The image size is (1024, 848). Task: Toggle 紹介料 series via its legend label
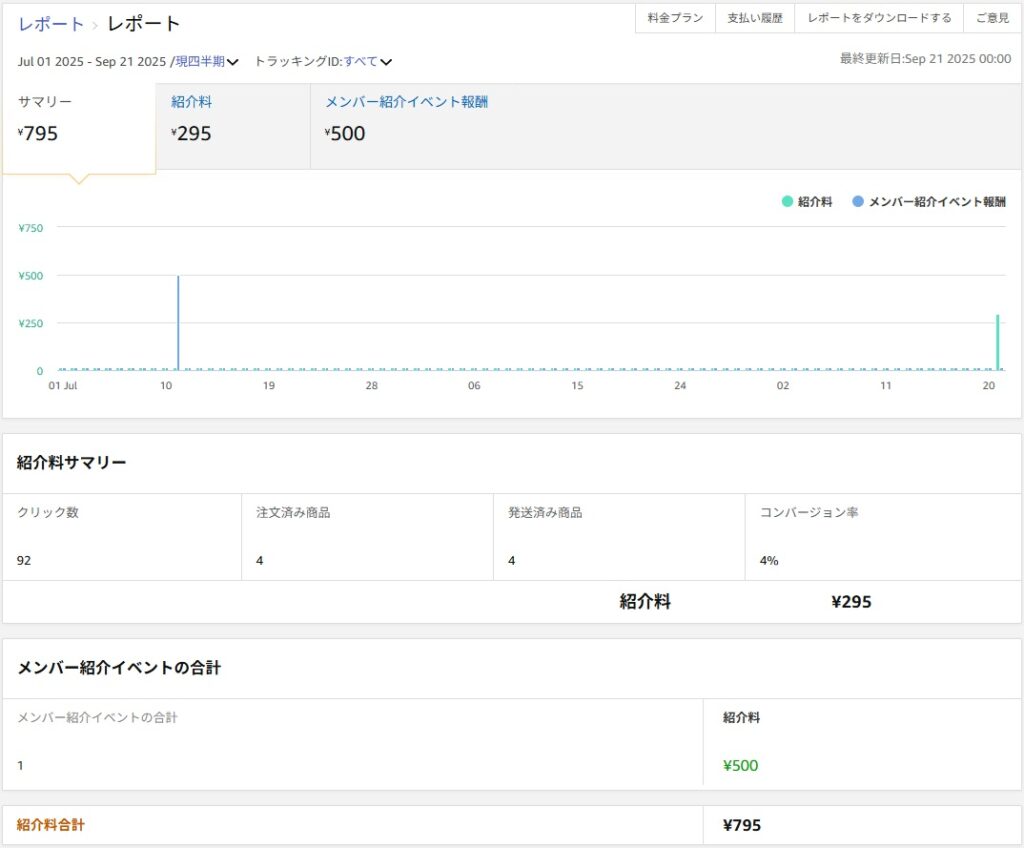point(815,202)
